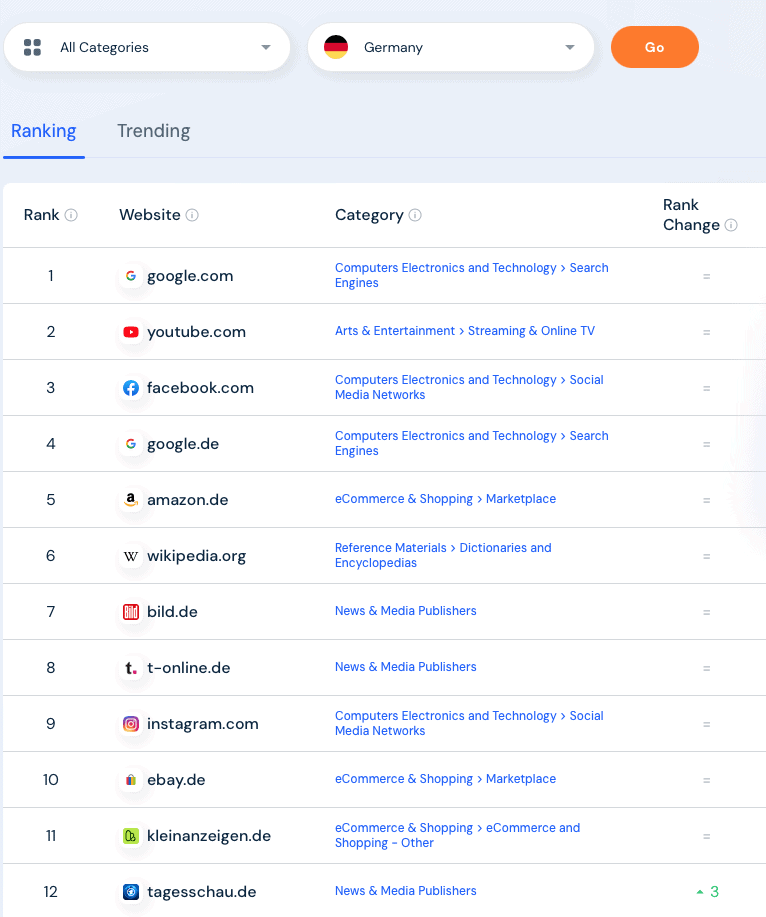Open facebook.com's Social Media Networks category
766x917 pixels.
click(x=470, y=387)
